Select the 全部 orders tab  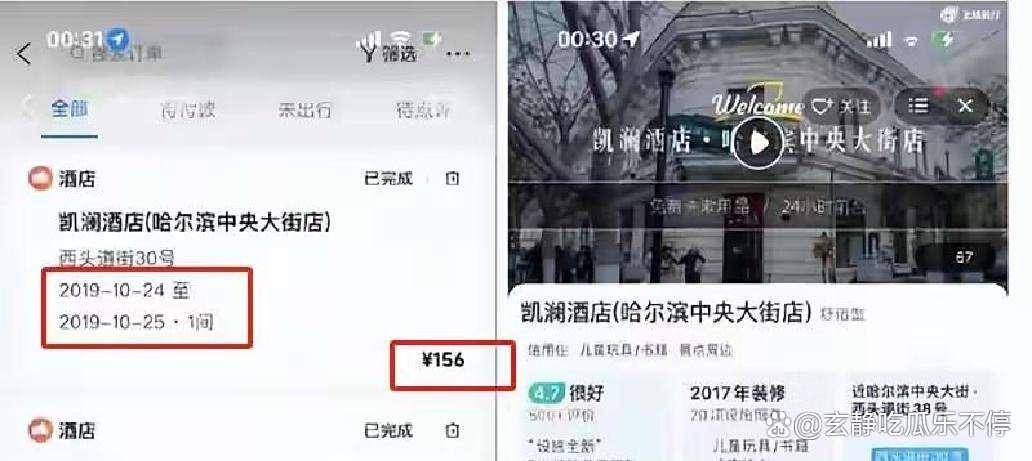click(70, 109)
